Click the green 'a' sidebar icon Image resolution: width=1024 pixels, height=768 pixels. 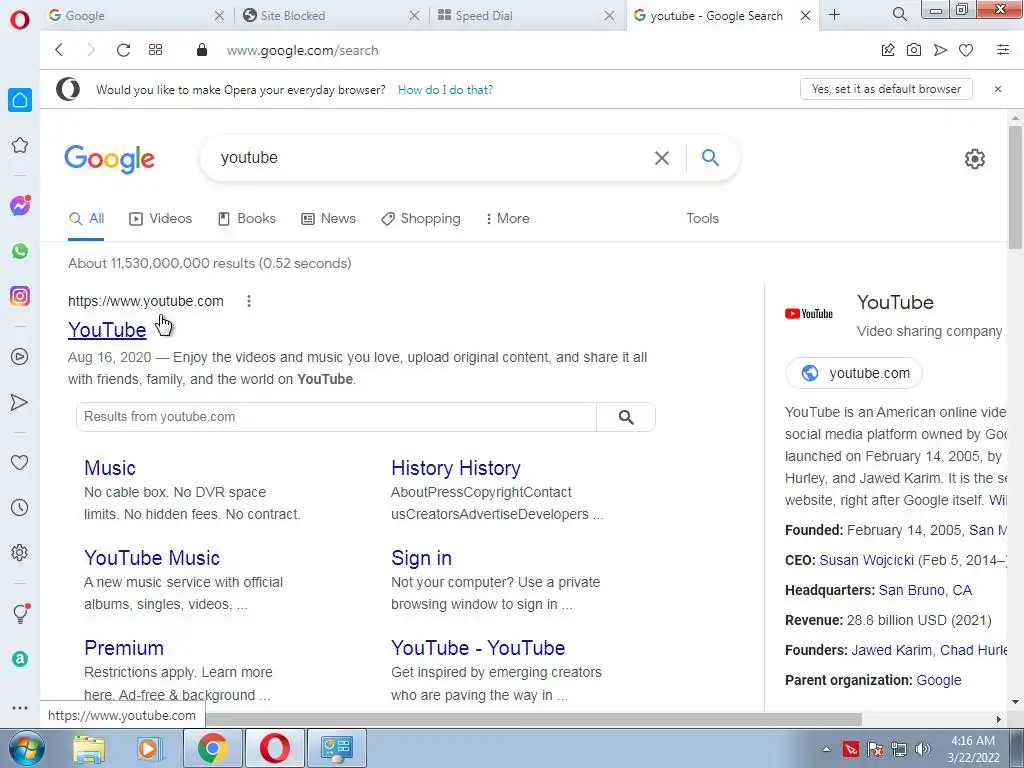coord(20,659)
